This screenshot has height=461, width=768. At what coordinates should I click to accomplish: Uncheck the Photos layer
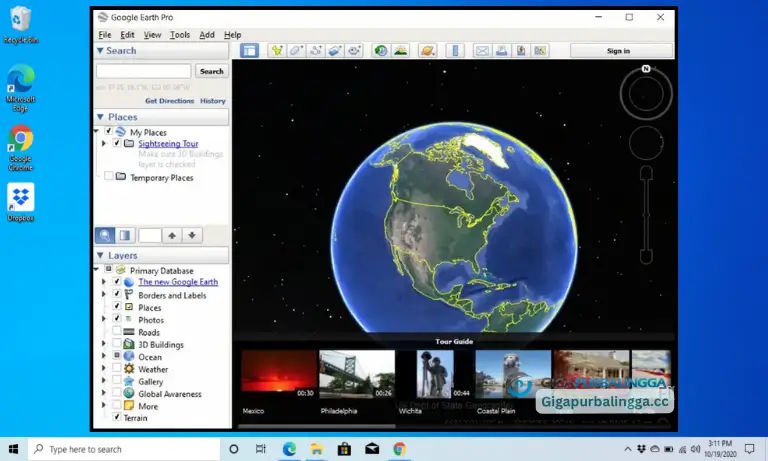(117, 318)
